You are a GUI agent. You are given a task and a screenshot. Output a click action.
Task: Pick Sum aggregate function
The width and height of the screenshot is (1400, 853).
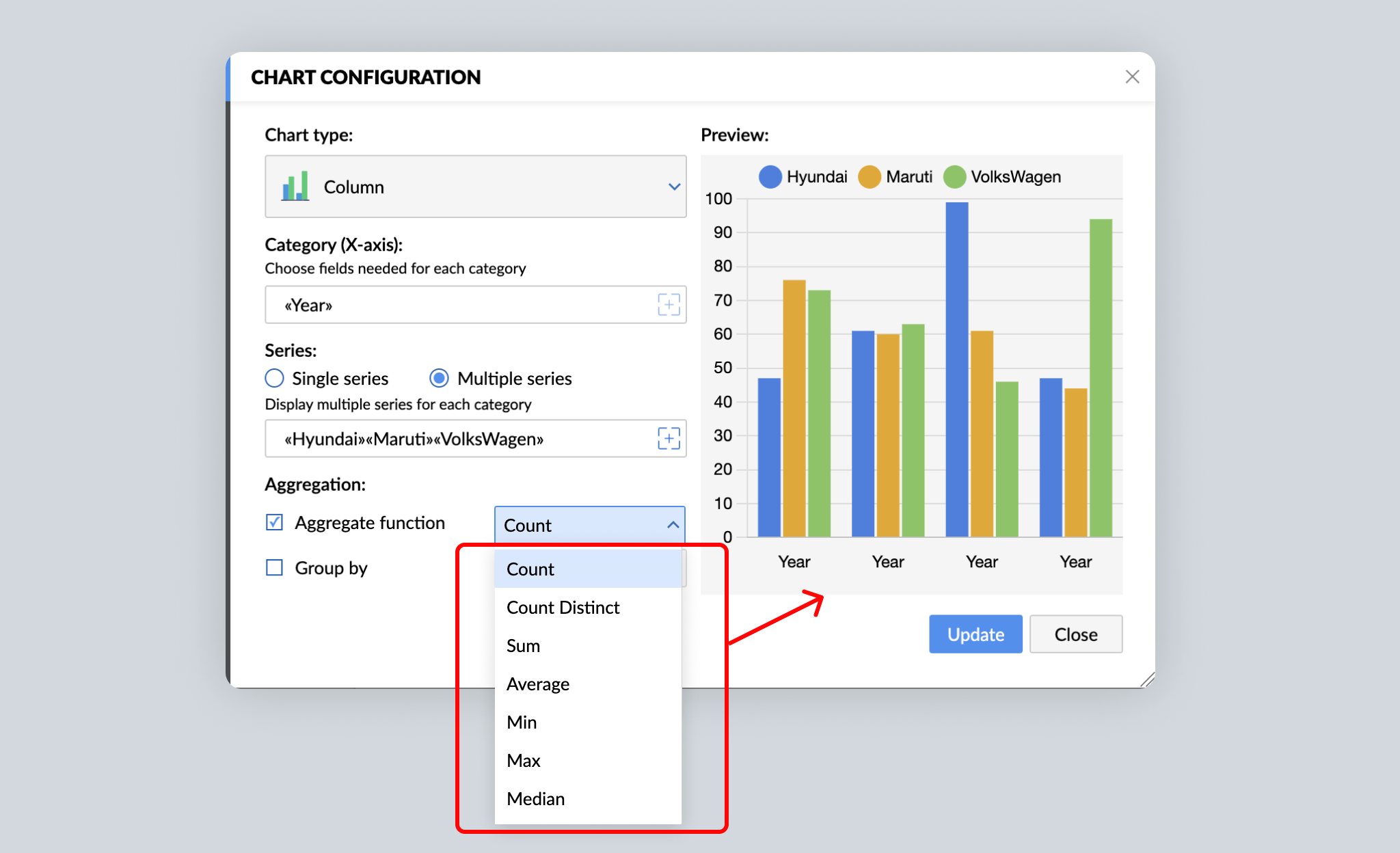click(x=588, y=645)
